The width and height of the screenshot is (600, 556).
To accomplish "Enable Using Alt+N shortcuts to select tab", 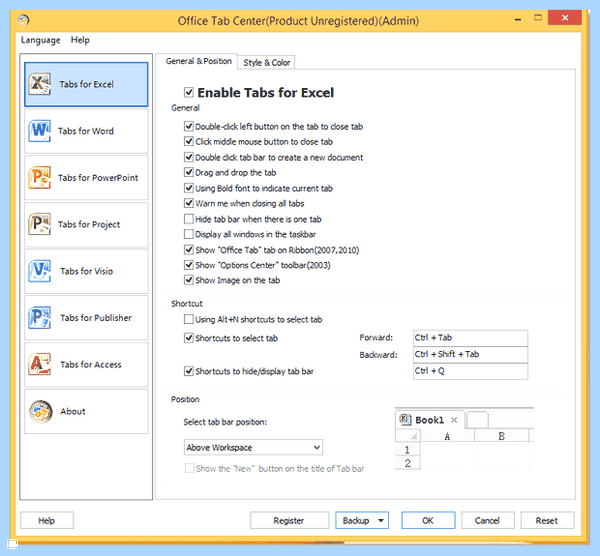I will click(x=189, y=319).
